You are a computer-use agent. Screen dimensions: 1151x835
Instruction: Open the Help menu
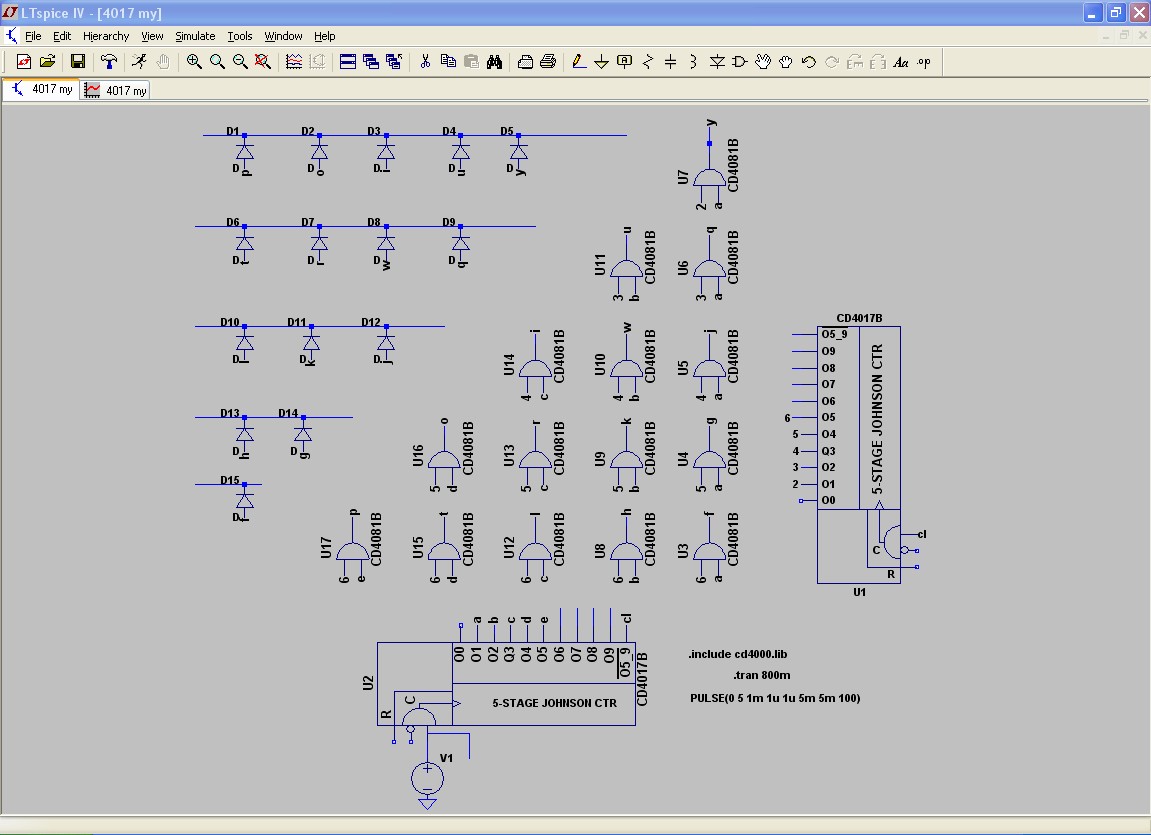[x=324, y=36]
